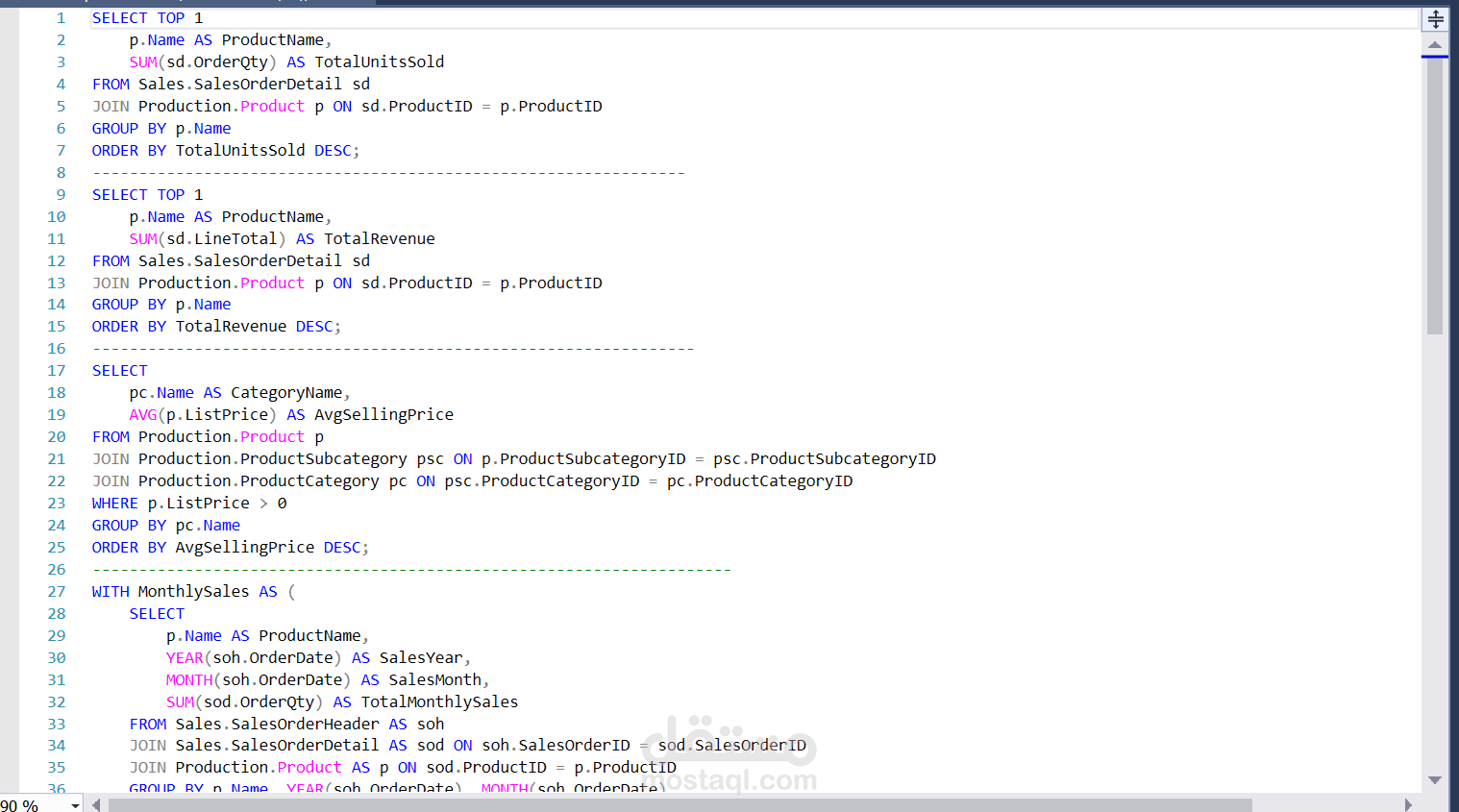Click the horizontal scrollbar thumb
Image resolution: width=1459 pixels, height=812 pixels.
point(680,805)
